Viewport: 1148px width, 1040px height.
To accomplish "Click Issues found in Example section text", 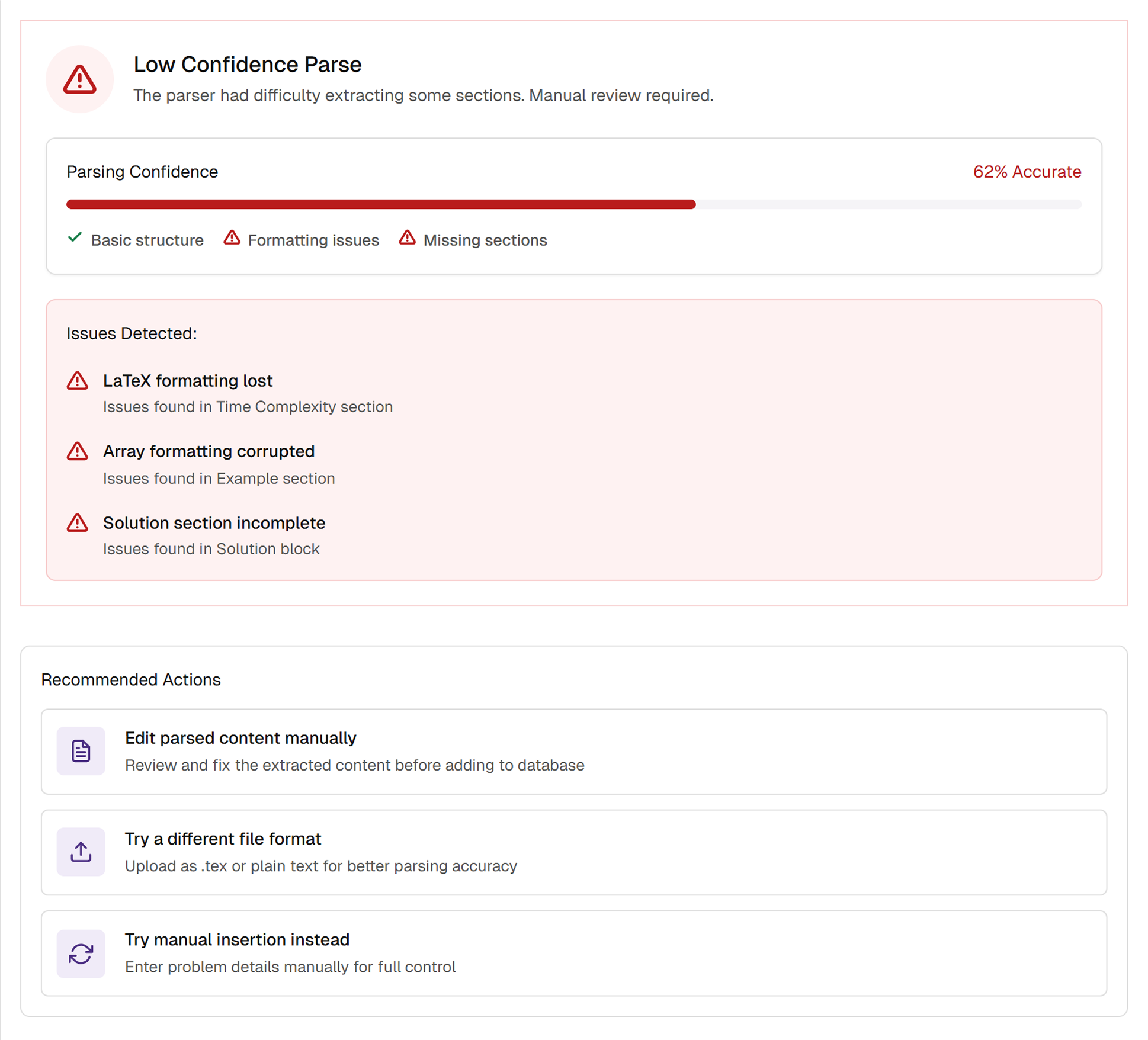I will 219,479.
